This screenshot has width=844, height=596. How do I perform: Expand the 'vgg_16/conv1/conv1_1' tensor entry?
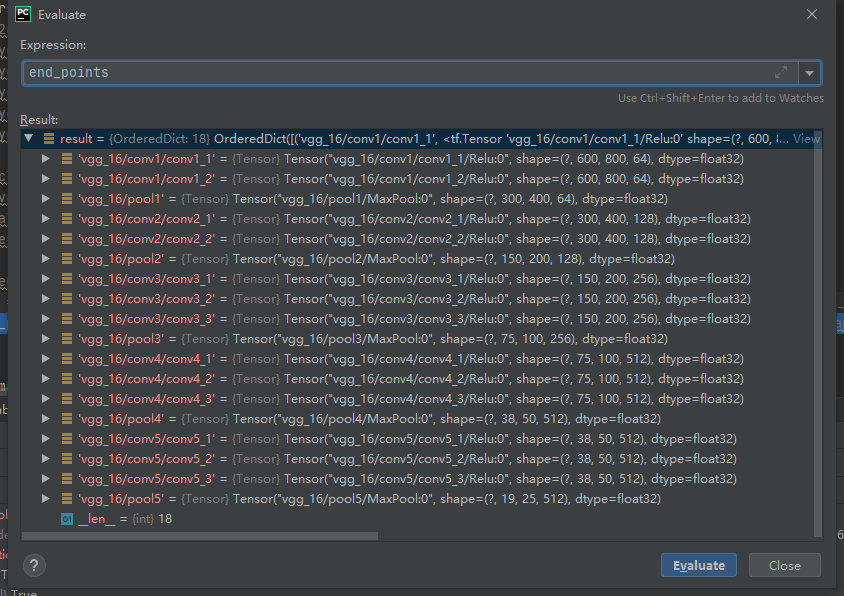coord(46,158)
